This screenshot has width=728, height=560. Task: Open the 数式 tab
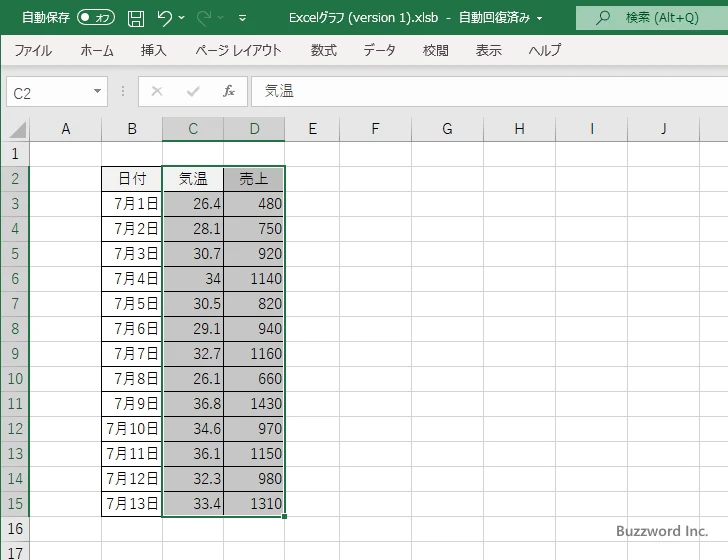coord(324,50)
